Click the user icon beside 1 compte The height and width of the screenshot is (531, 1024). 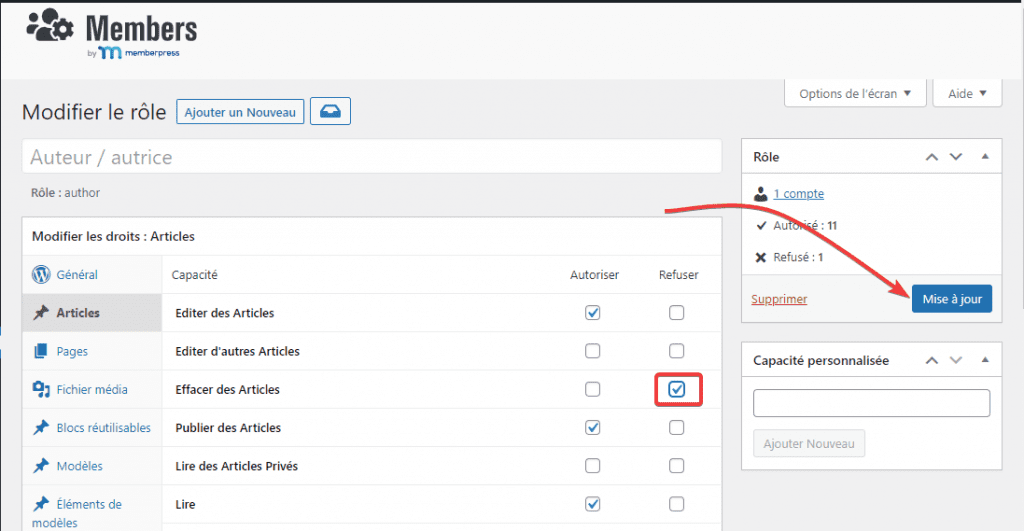point(760,194)
